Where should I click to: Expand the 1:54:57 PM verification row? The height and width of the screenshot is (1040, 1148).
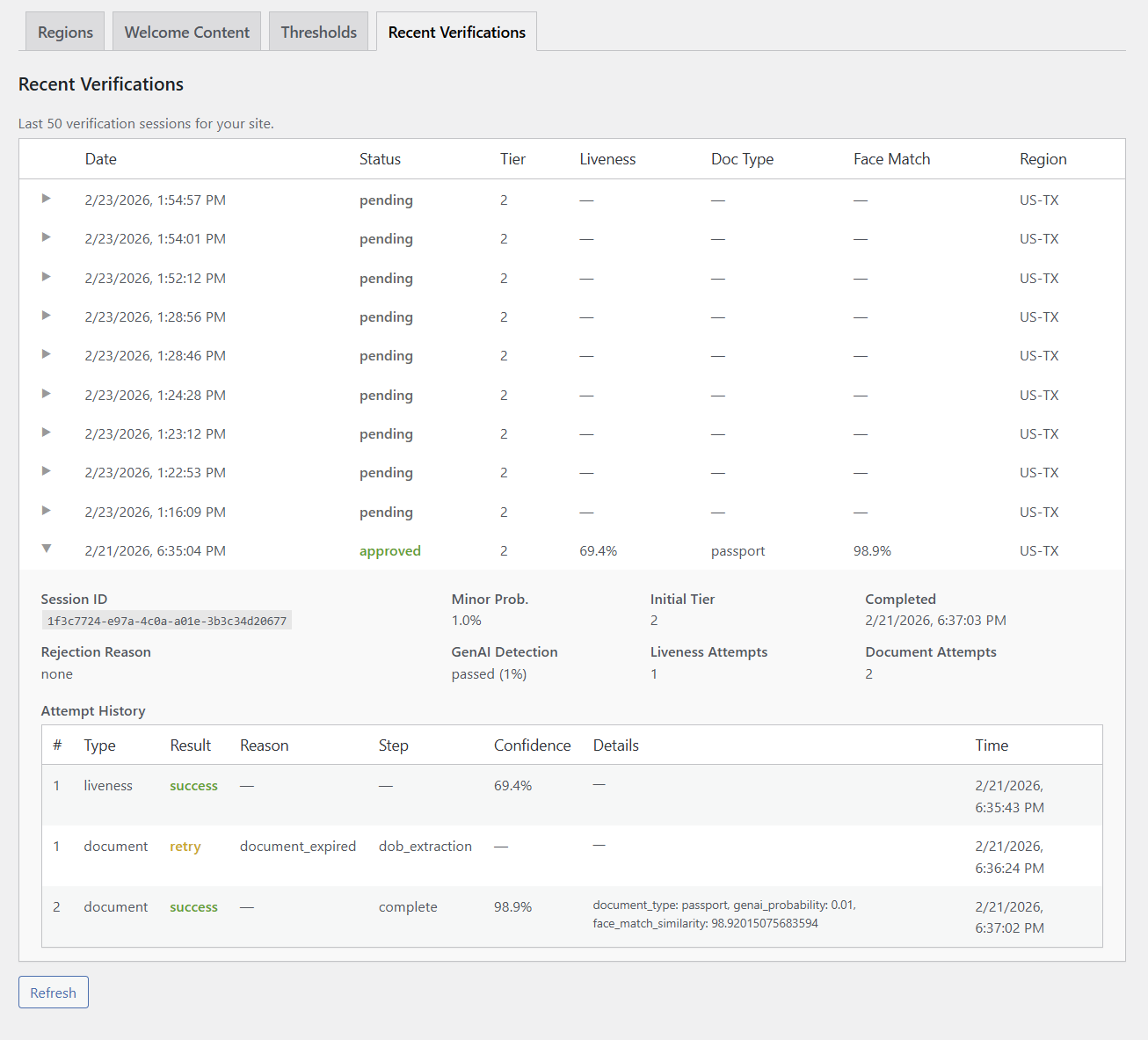tap(47, 200)
